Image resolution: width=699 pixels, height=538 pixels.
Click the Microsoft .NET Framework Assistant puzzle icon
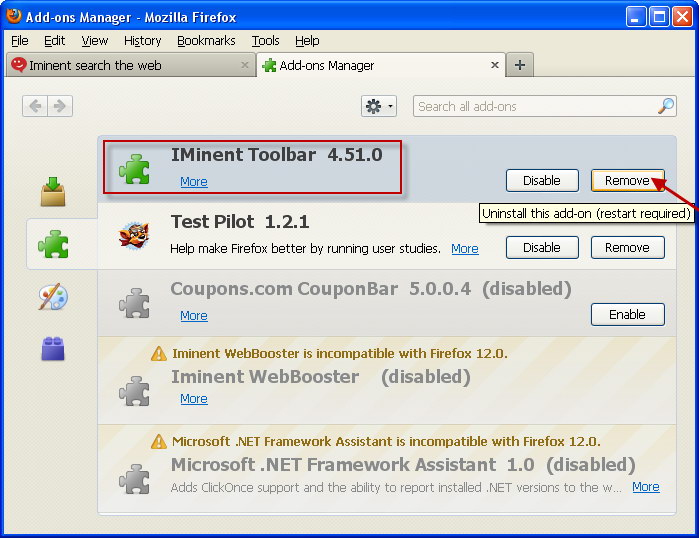[x=134, y=479]
